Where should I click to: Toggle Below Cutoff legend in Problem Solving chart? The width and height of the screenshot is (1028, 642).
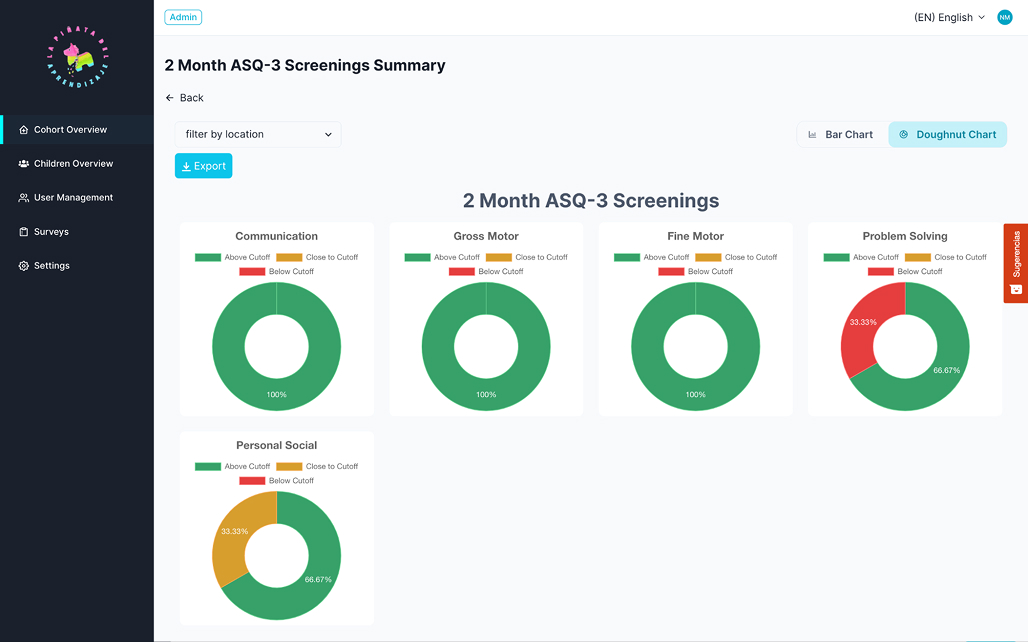coord(880,272)
